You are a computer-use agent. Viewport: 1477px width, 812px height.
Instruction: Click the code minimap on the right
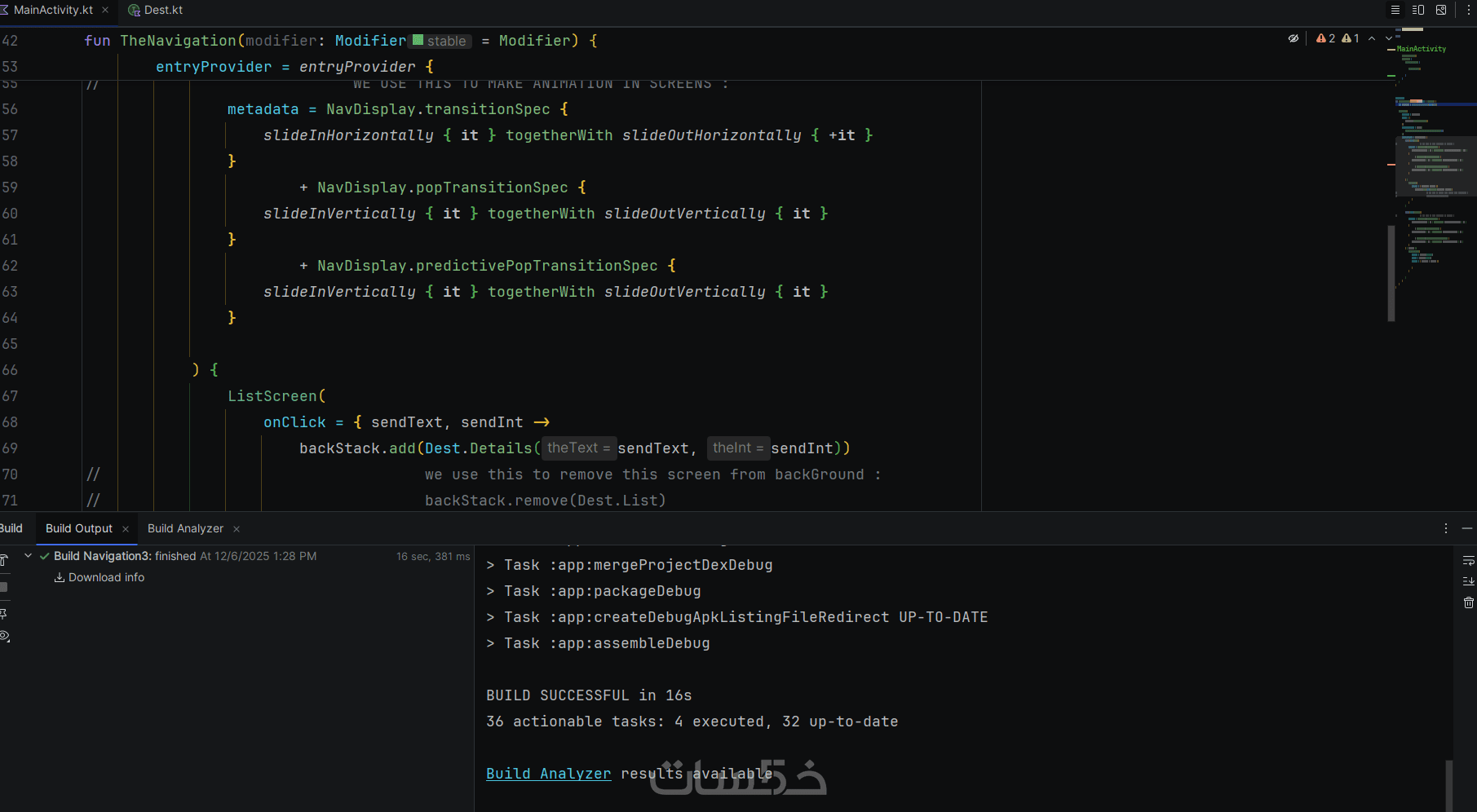[x=1431, y=163]
